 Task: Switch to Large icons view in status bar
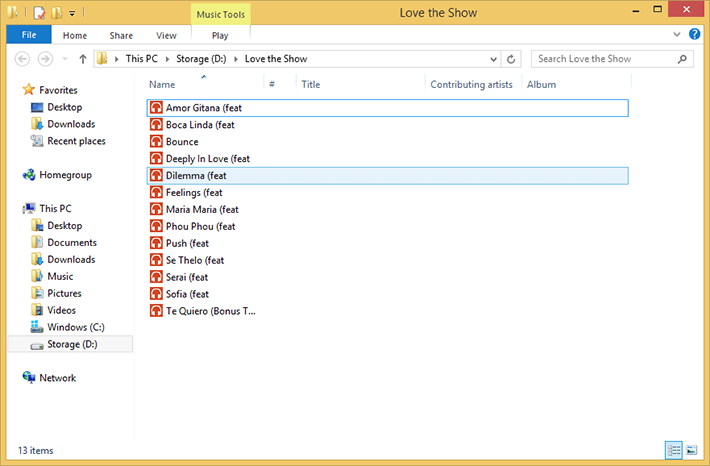pos(691,450)
